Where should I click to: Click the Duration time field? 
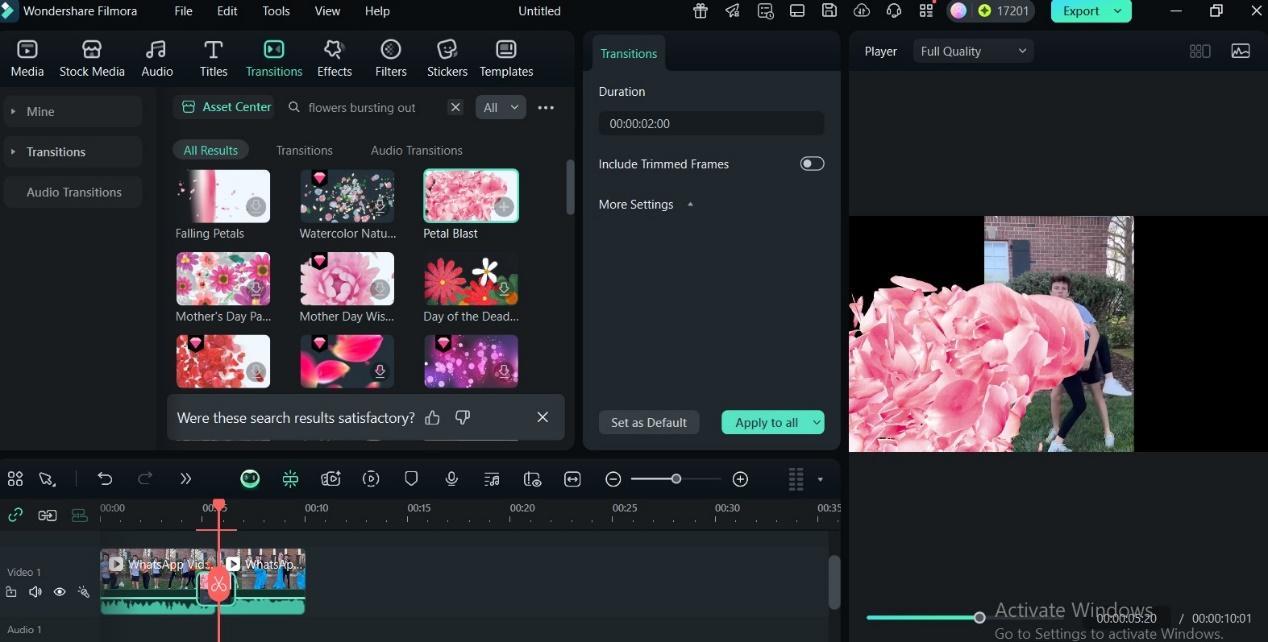point(711,124)
